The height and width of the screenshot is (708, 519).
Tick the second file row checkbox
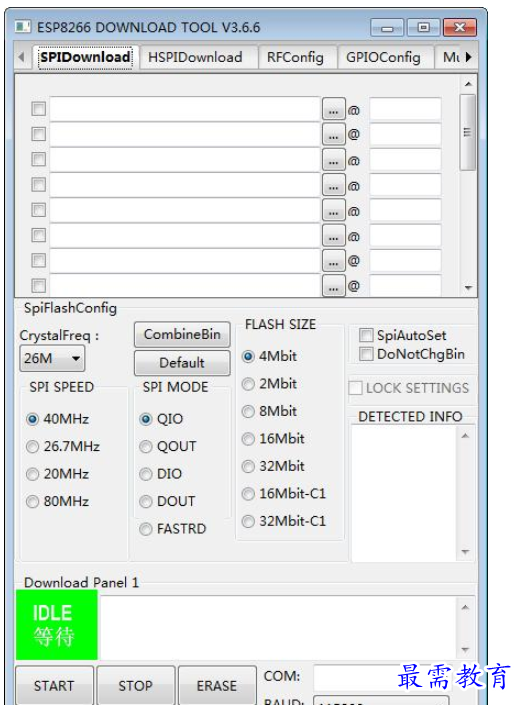tap(39, 134)
